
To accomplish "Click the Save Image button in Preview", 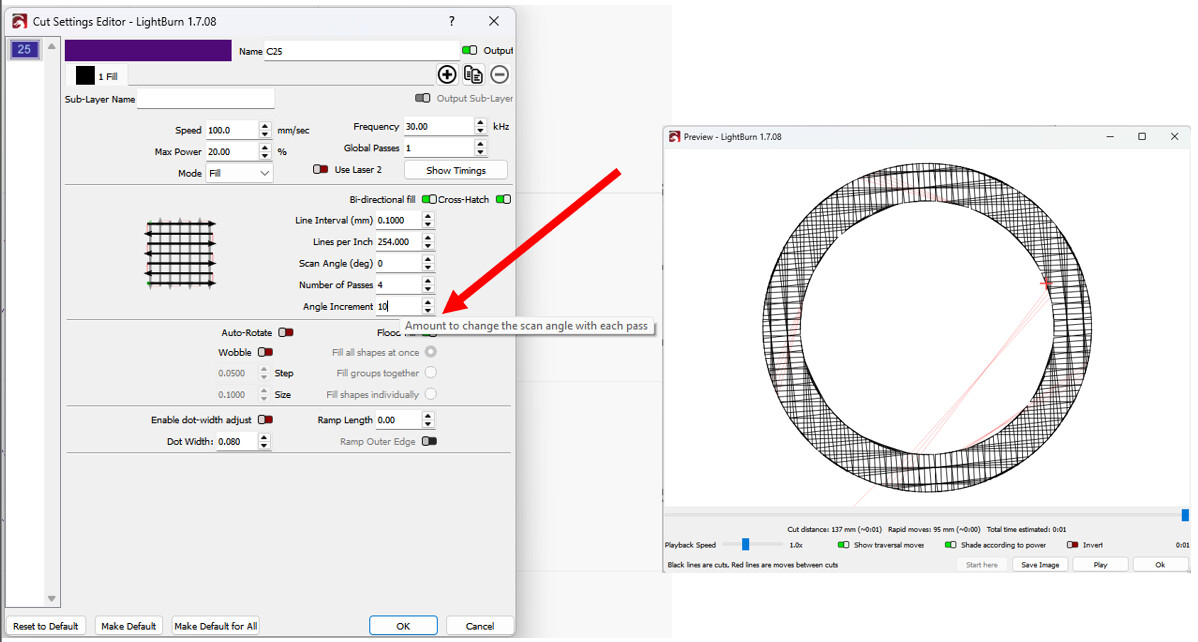I will tap(1040, 564).
